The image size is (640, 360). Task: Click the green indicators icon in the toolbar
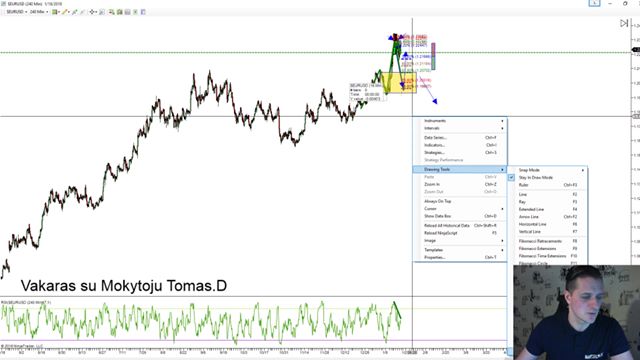pyautogui.click(x=120, y=12)
